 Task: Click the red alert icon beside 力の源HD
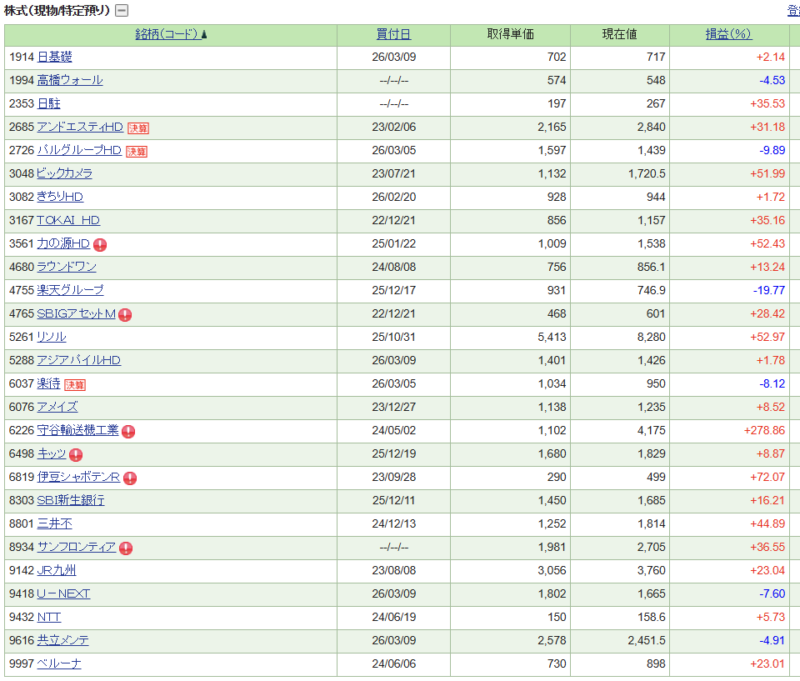(100, 244)
